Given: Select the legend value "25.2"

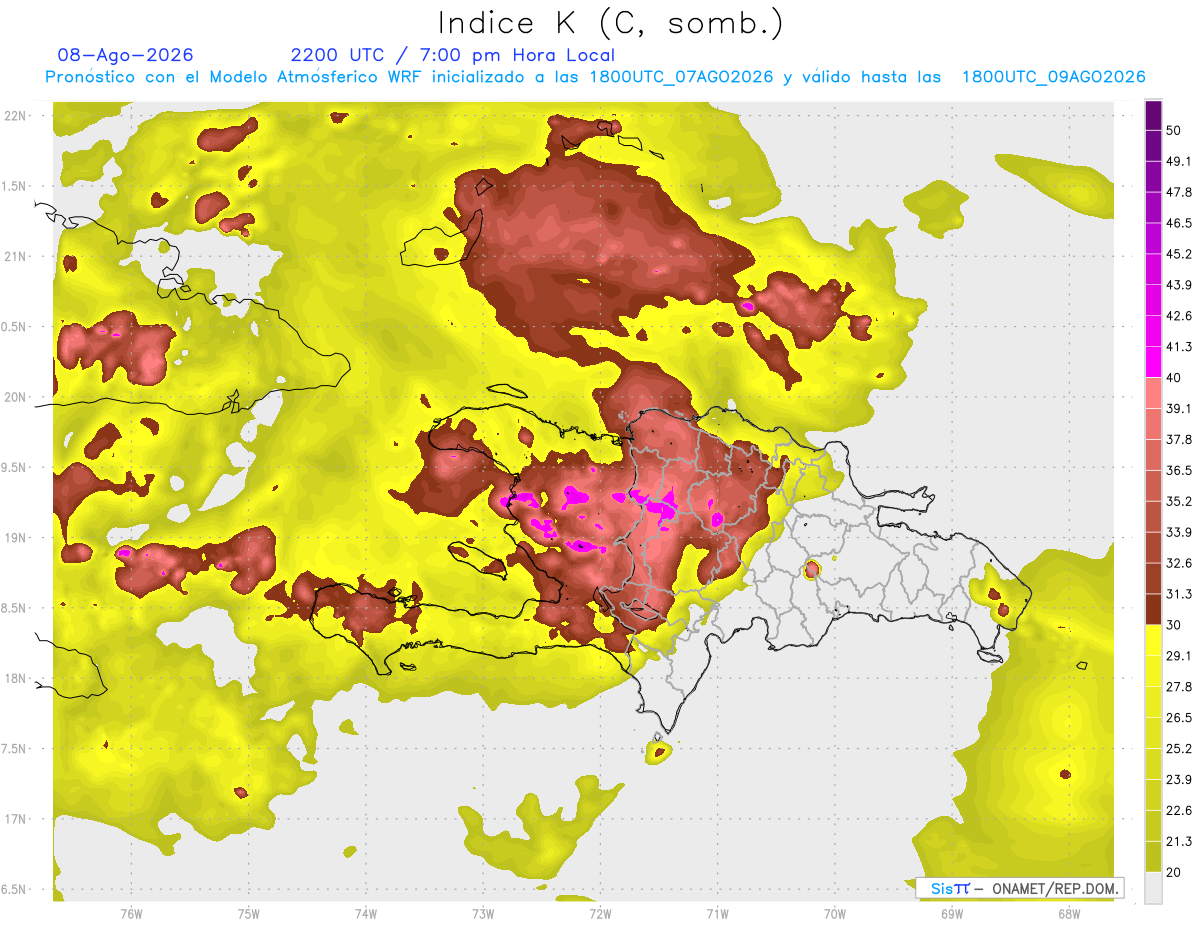Looking at the screenshot, I should 1179,749.
